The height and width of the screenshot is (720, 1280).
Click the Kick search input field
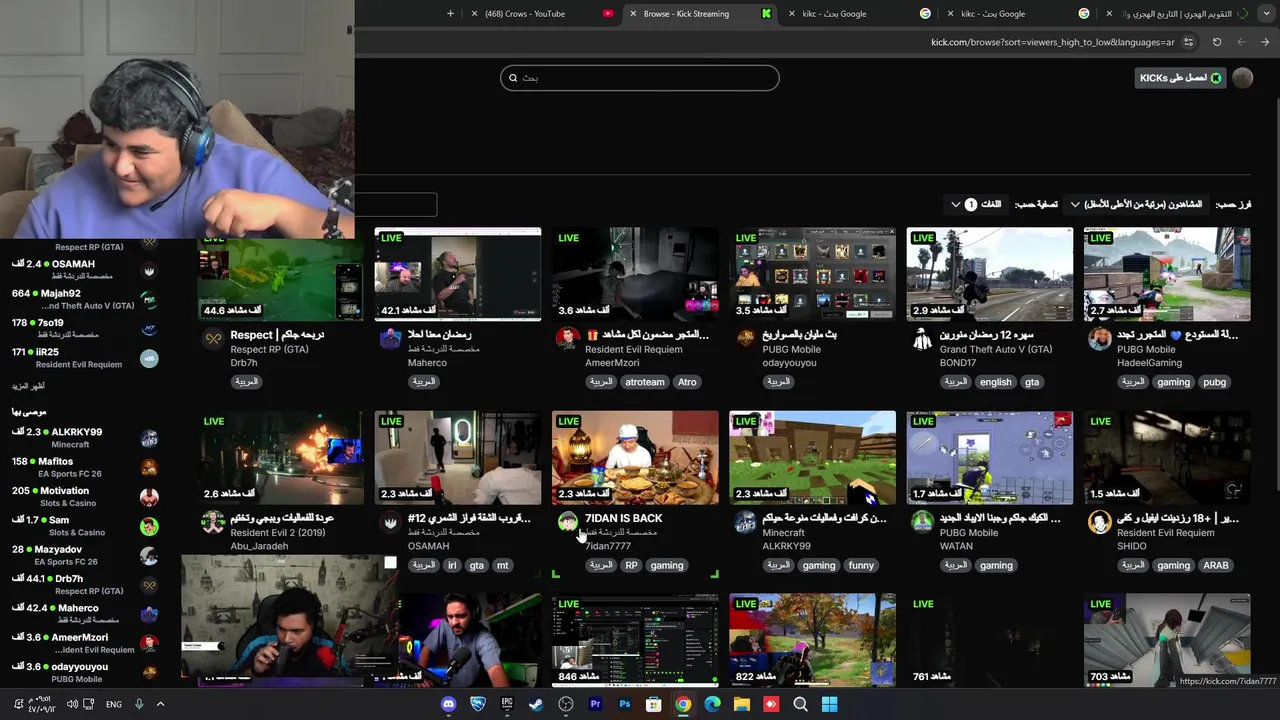click(x=640, y=78)
